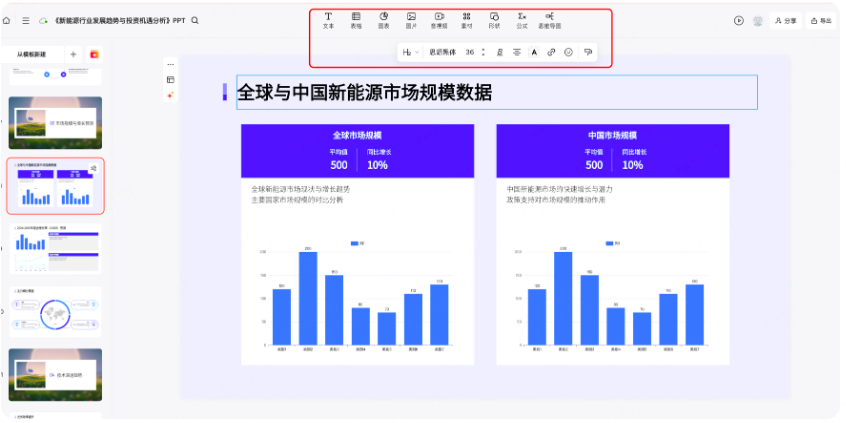Insert a mind map (思维导图)
This screenshot has height=423, width=846.
550,21
